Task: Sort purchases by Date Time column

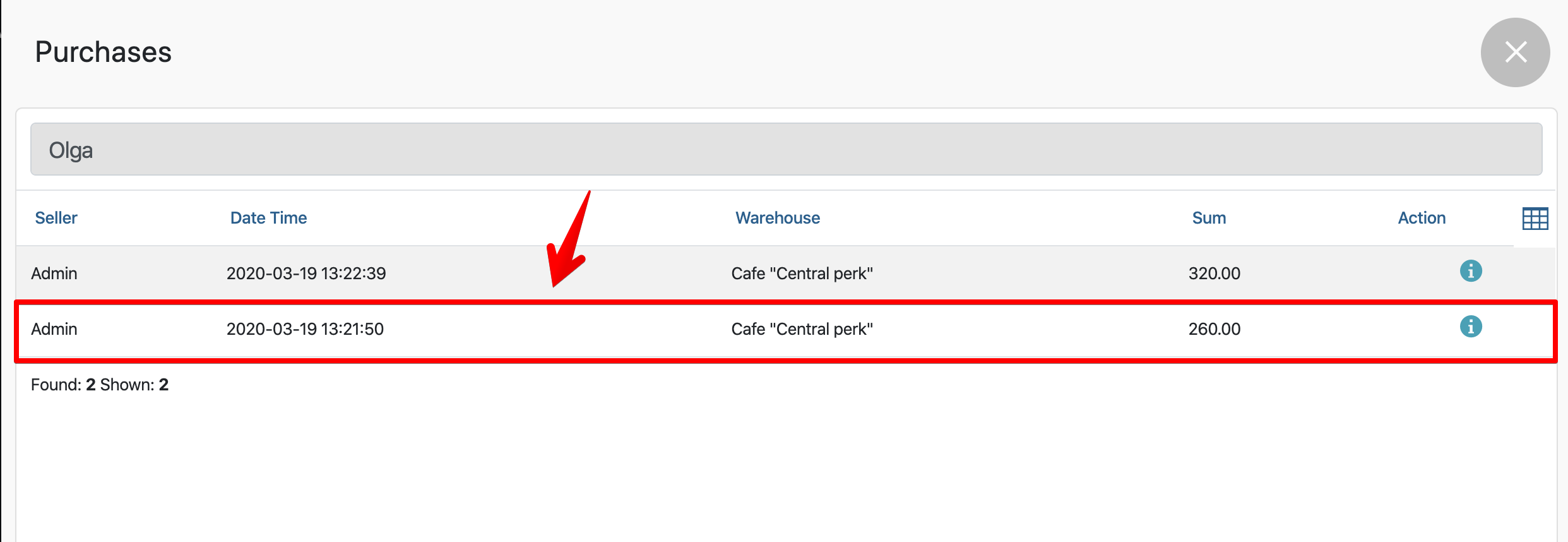Action: (x=268, y=218)
